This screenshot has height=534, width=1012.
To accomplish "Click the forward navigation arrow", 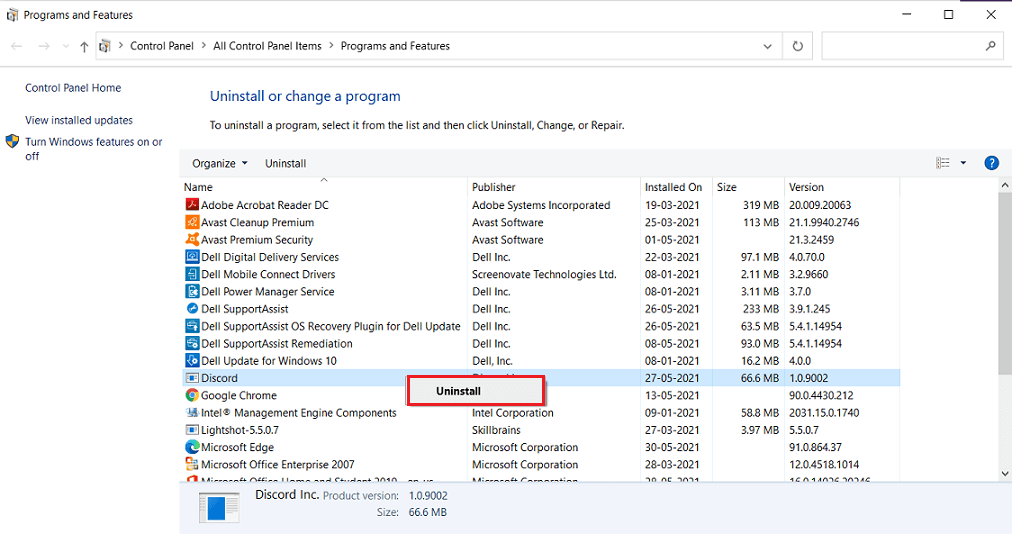I will click(44, 46).
